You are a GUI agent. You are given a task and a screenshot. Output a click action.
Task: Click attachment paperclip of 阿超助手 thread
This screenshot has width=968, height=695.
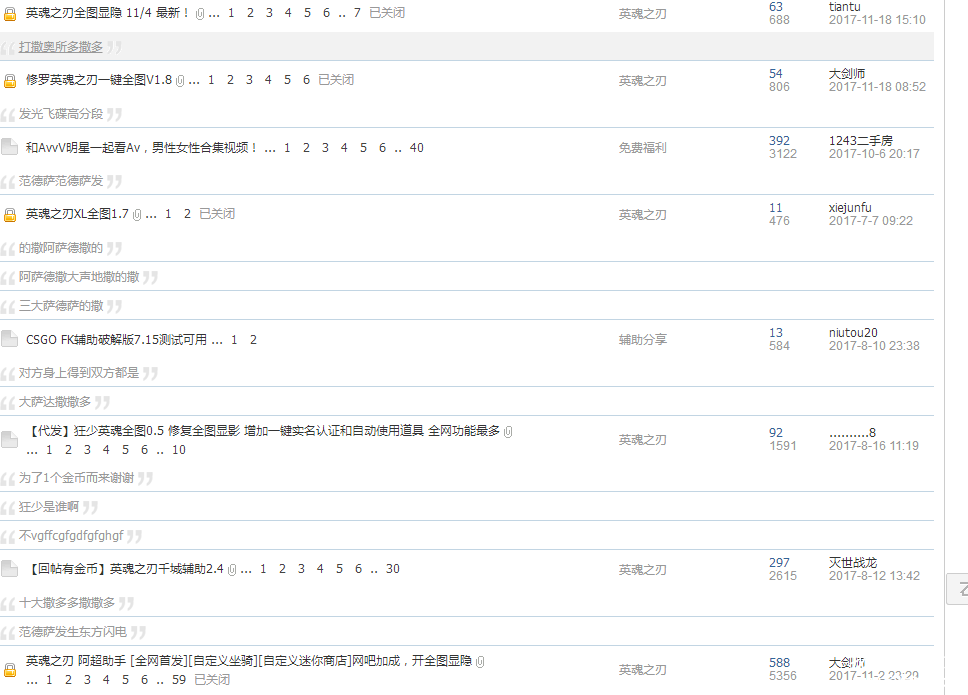click(480, 662)
